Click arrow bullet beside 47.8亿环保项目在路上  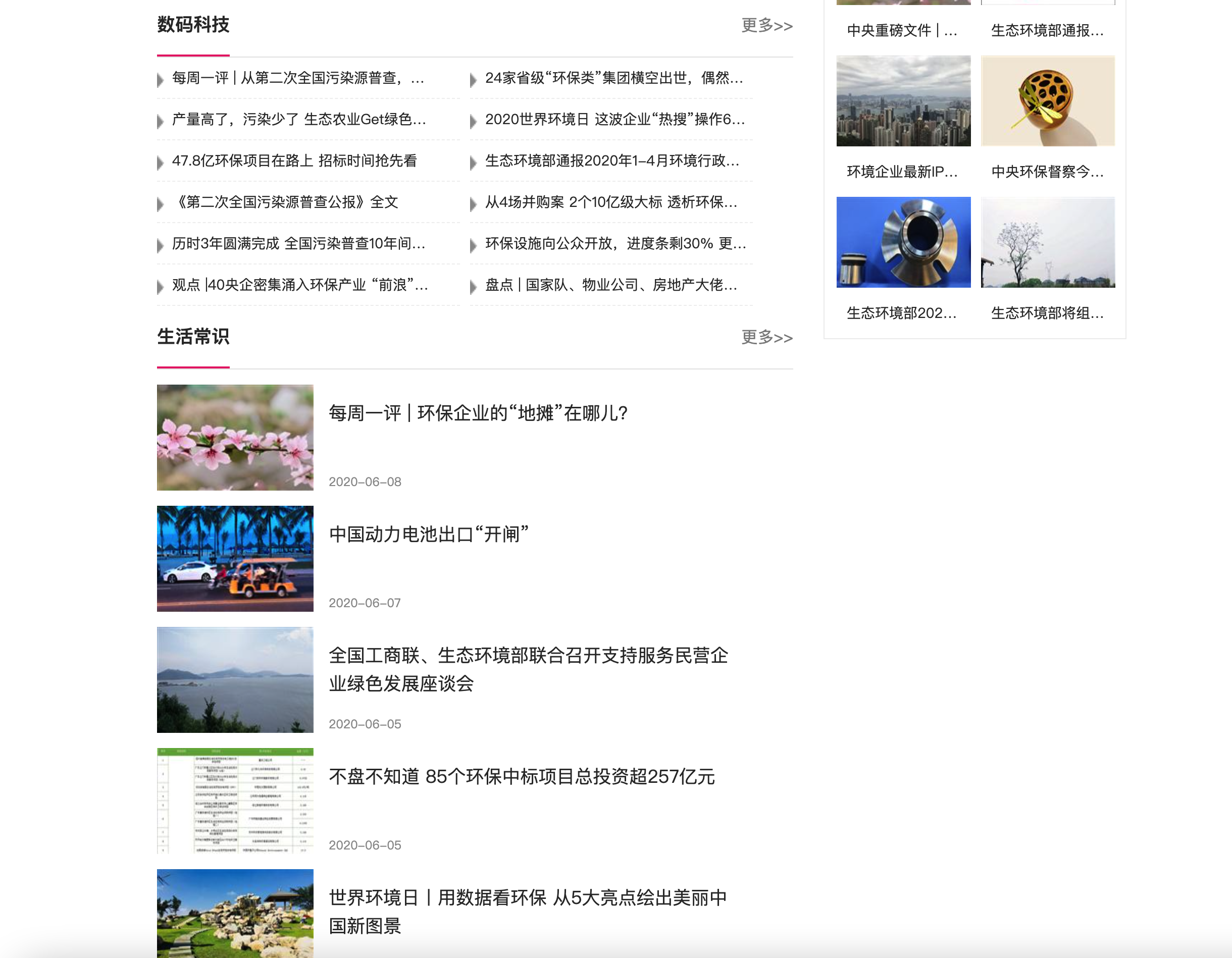tap(160, 163)
